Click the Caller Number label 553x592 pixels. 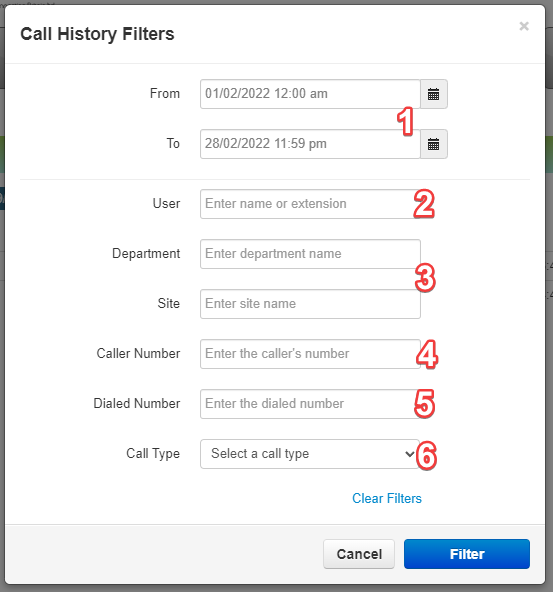coord(138,353)
